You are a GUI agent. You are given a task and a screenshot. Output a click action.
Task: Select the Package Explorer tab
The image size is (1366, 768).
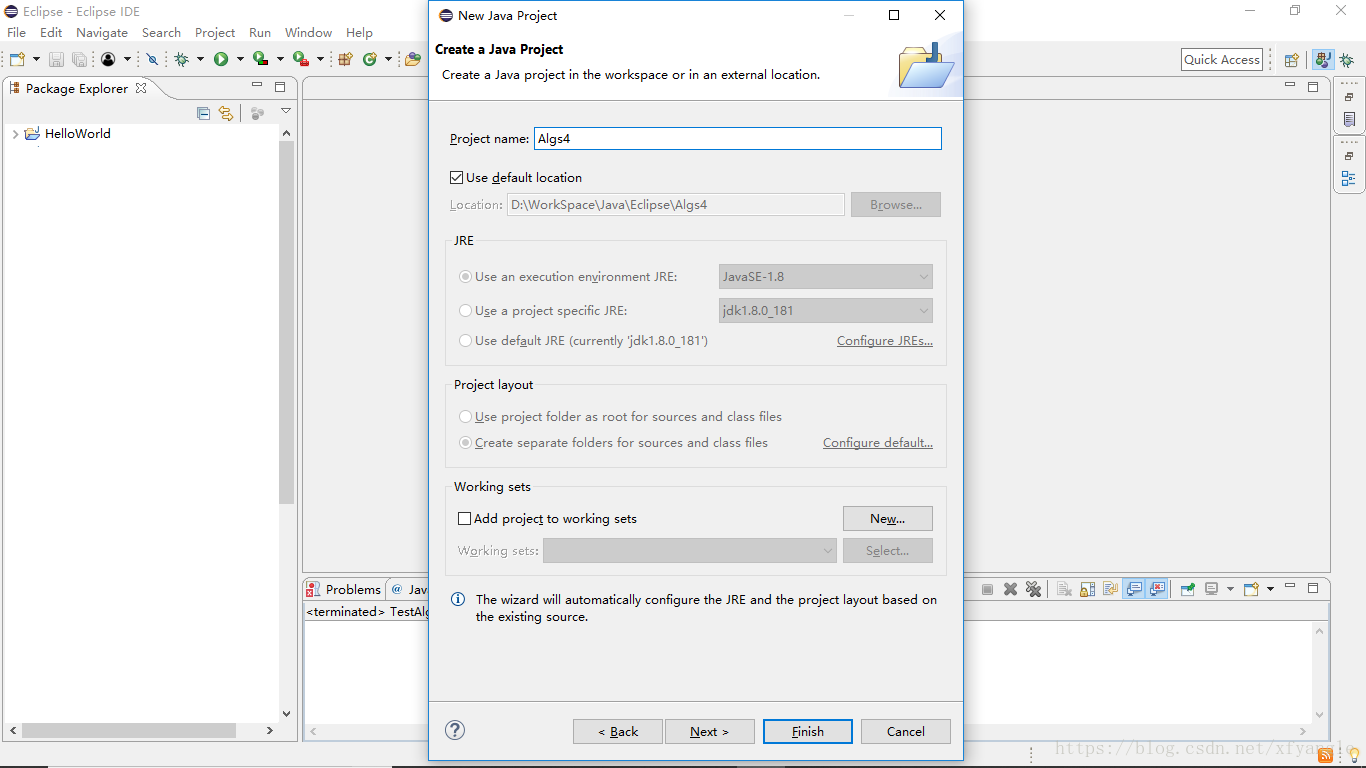pyautogui.click(x=78, y=88)
